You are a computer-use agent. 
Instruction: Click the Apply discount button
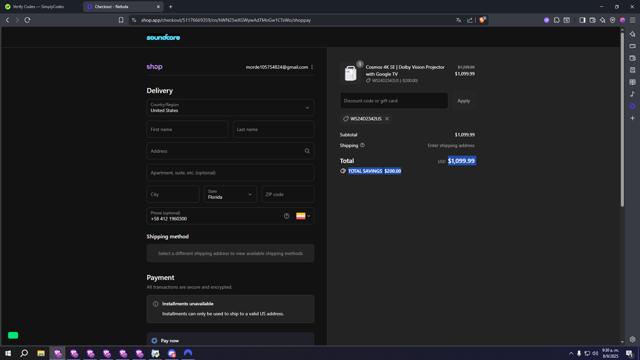click(464, 100)
